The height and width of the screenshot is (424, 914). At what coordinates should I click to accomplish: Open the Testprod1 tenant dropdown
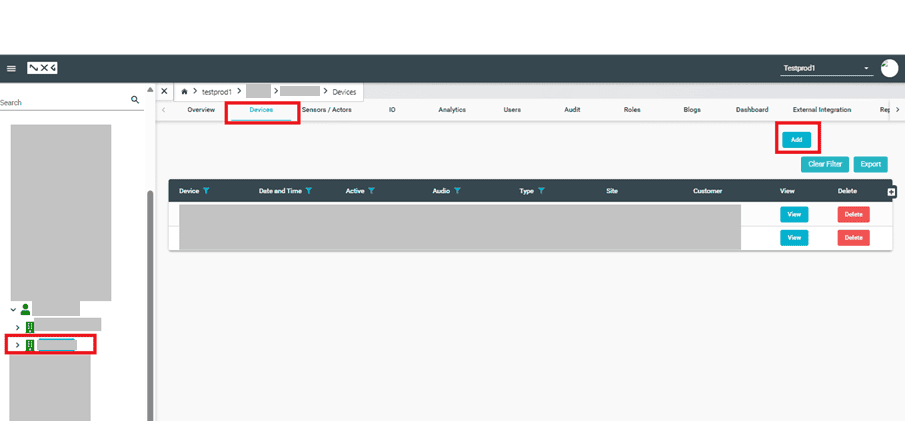(x=826, y=69)
